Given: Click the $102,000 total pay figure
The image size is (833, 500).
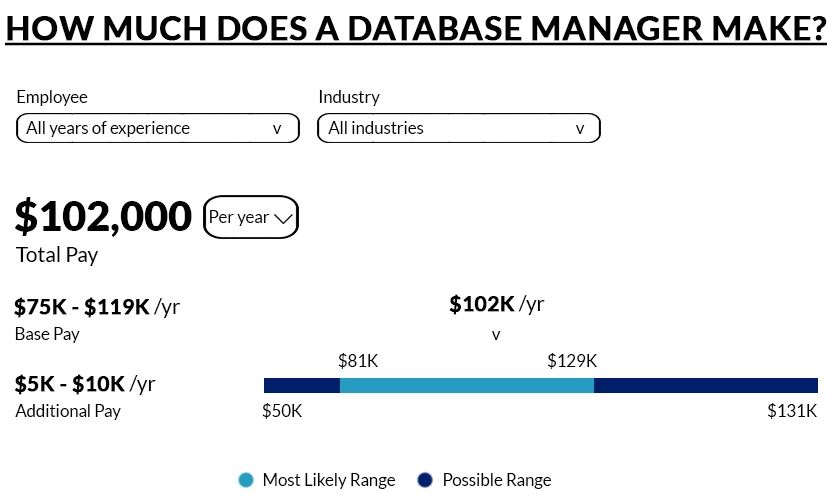Looking at the screenshot, I should 103,216.
